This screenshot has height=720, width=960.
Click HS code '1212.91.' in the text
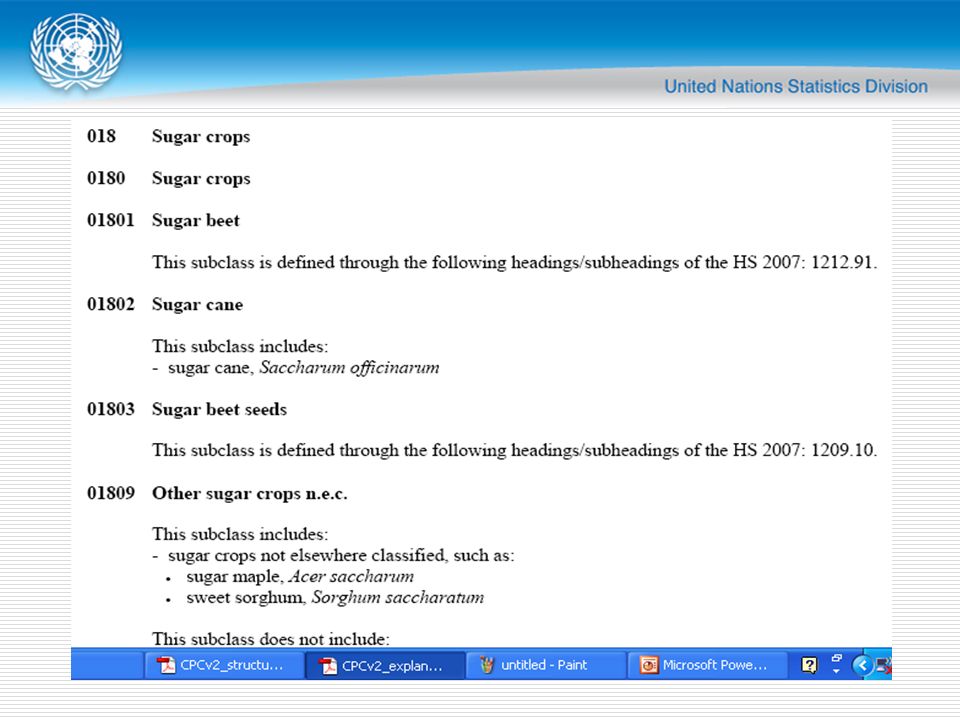[844, 263]
